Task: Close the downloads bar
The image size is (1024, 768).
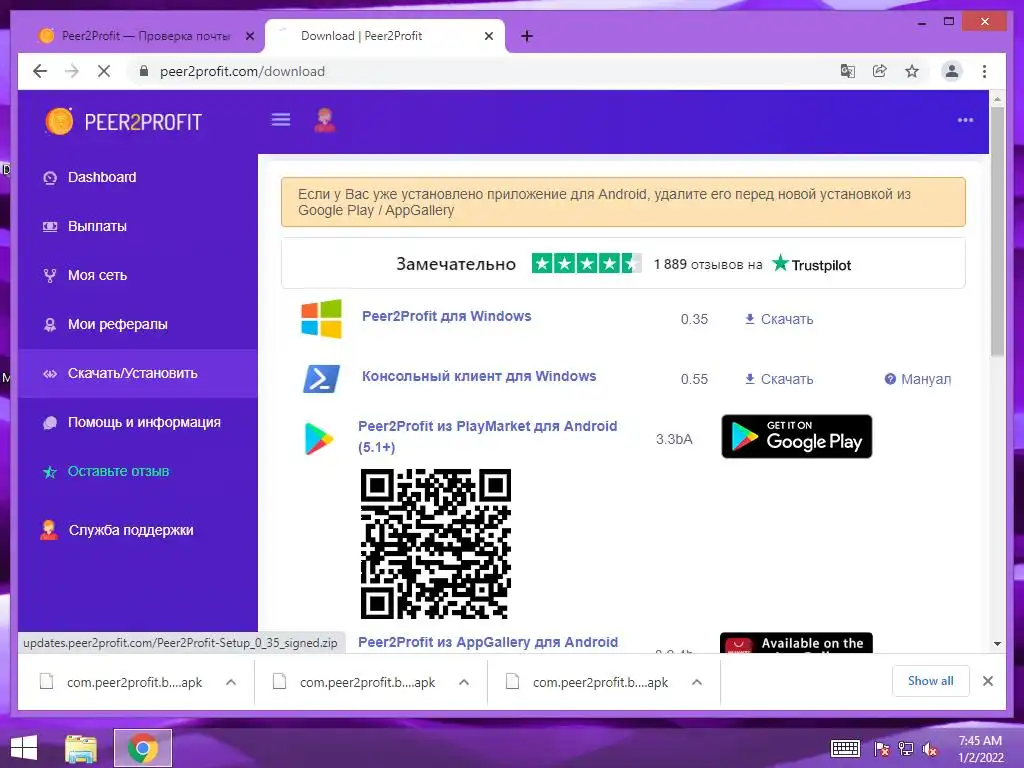Action: 988,681
